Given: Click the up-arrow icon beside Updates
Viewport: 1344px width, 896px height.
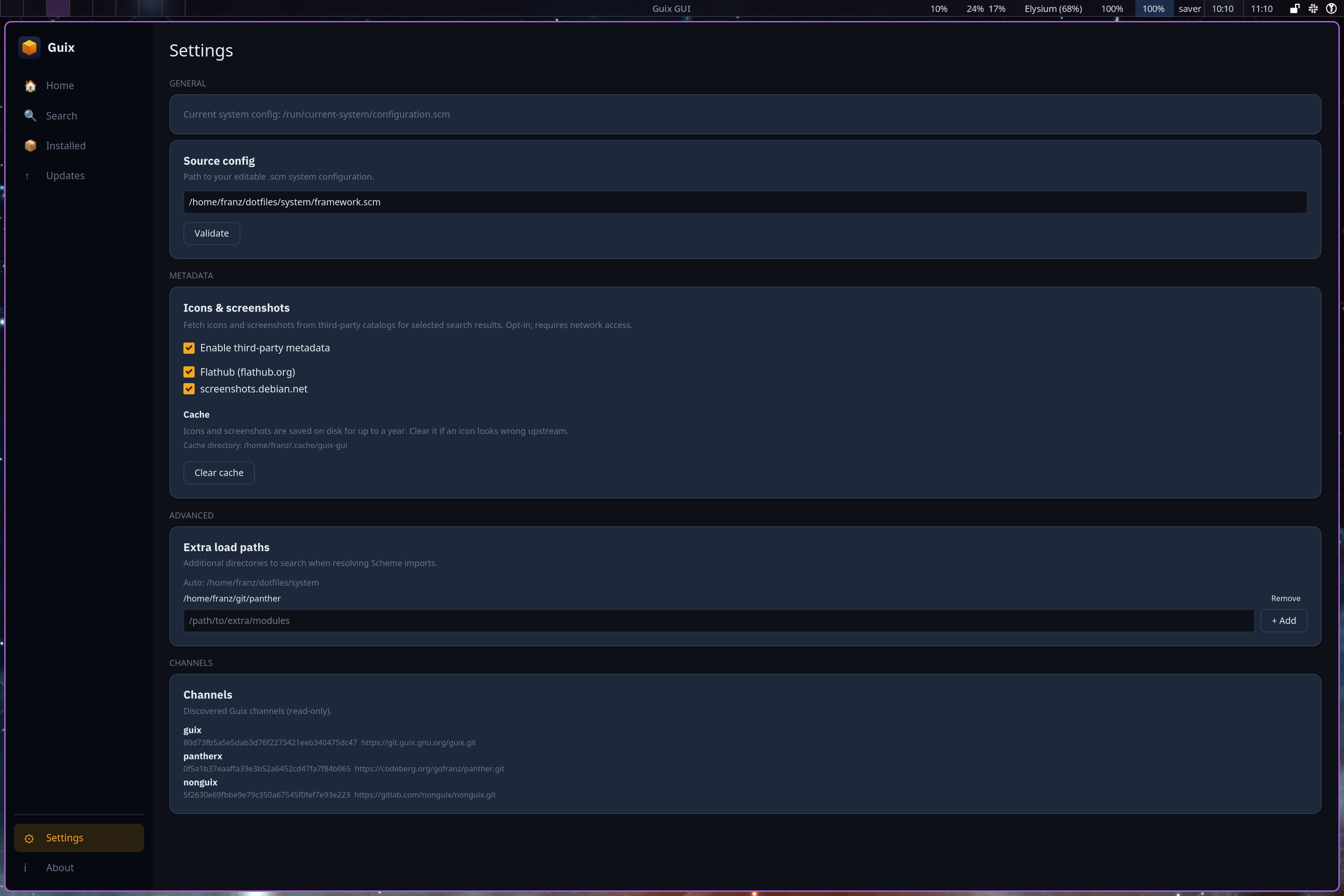Looking at the screenshot, I should pyautogui.click(x=27, y=176).
